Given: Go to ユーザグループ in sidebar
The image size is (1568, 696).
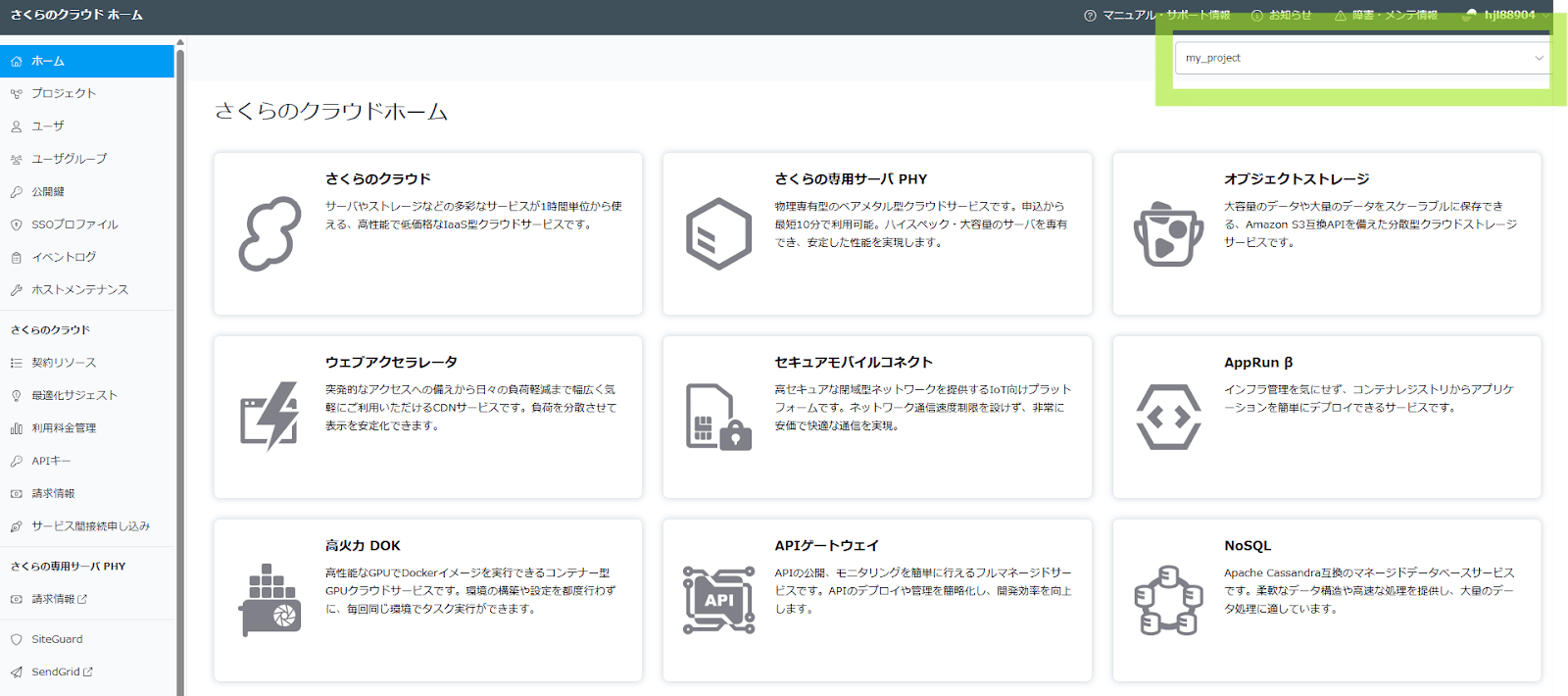Looking at the screenshot, I should click(x=69, y=159).
